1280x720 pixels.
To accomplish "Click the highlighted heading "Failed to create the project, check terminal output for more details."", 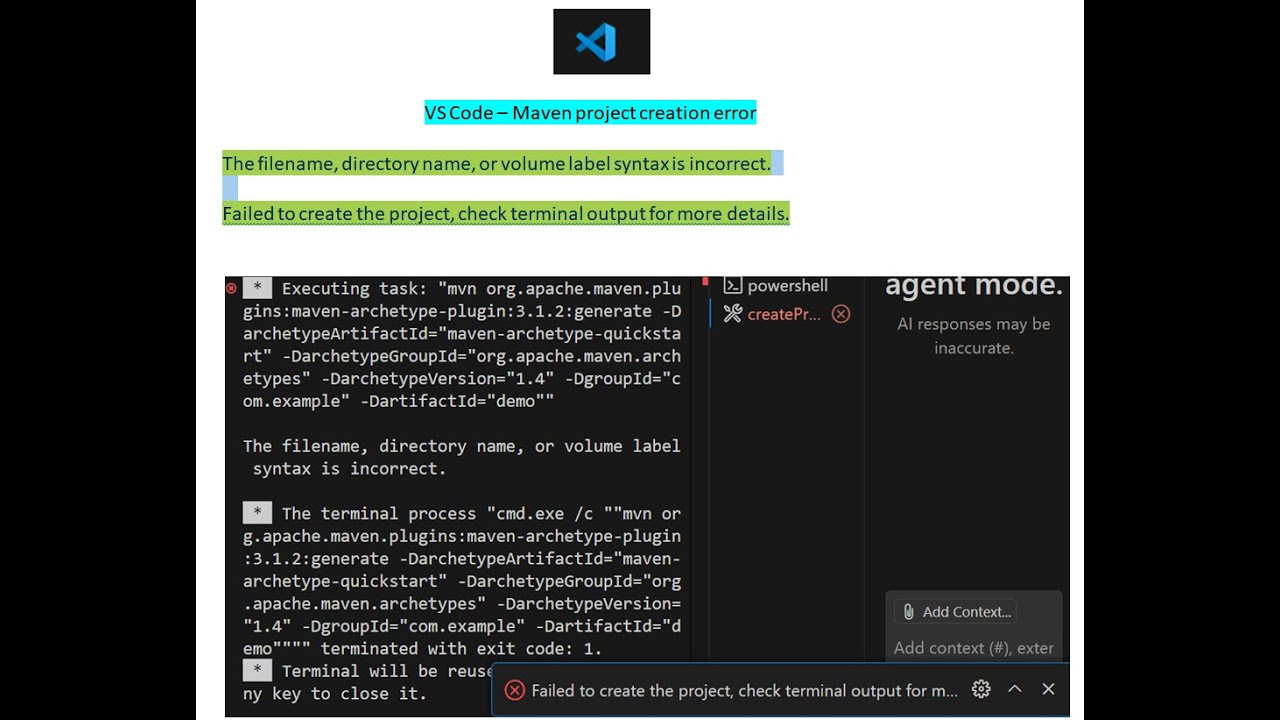I will click(506, 213).
